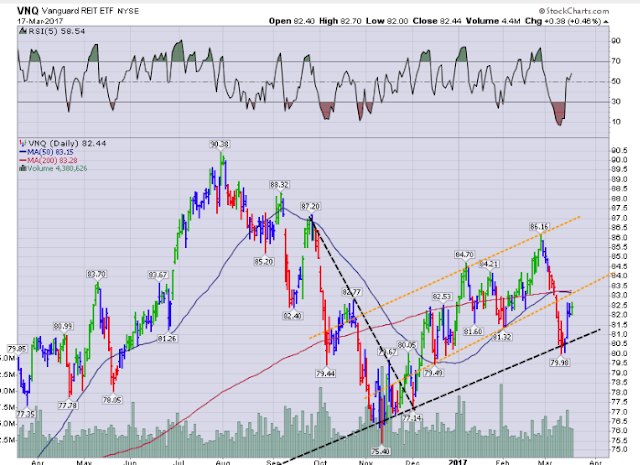Click the 77.14 price label
The width and height of the screenshot is (640, 465).
[412, 418]
